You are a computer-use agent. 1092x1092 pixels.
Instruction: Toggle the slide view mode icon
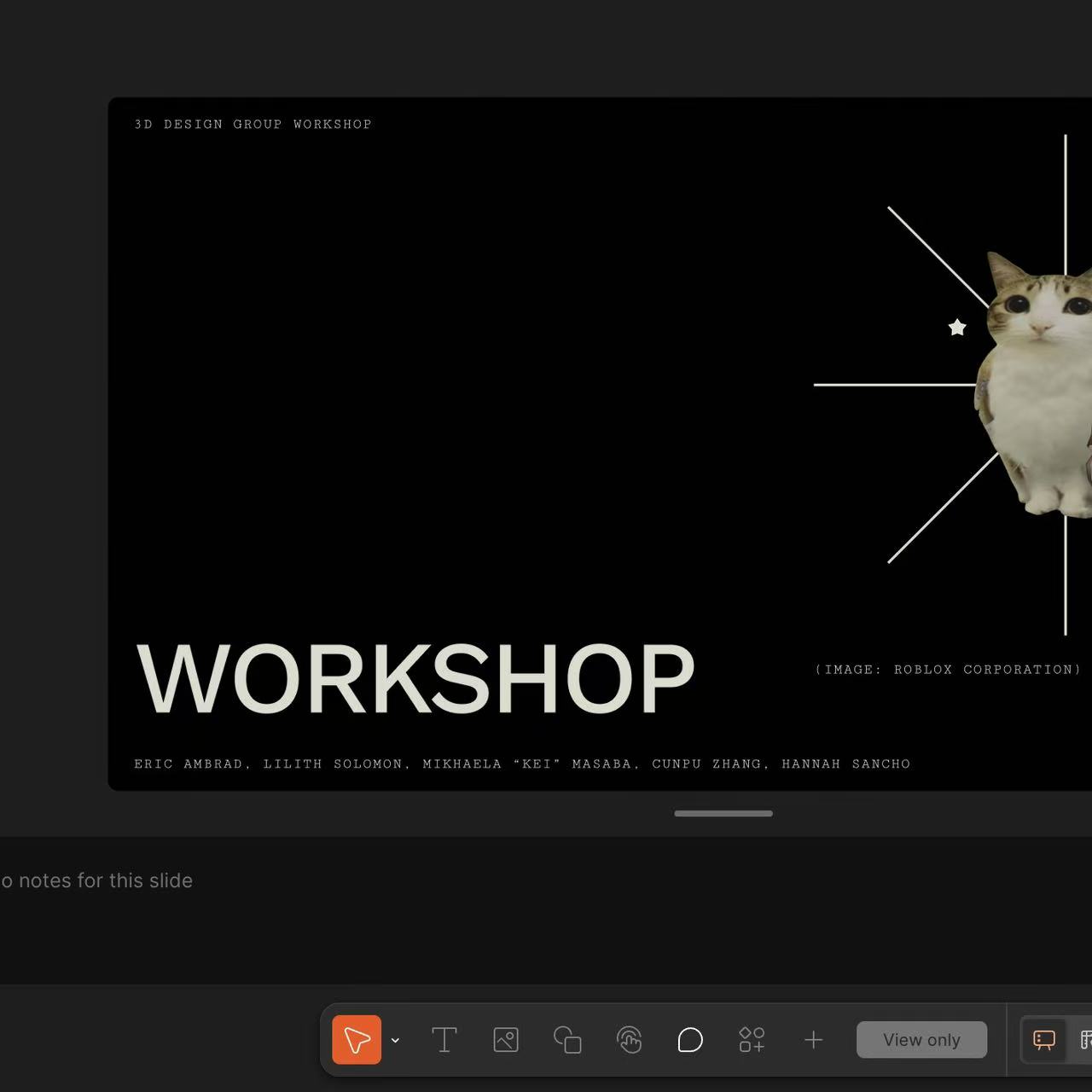[1044, 1040]
